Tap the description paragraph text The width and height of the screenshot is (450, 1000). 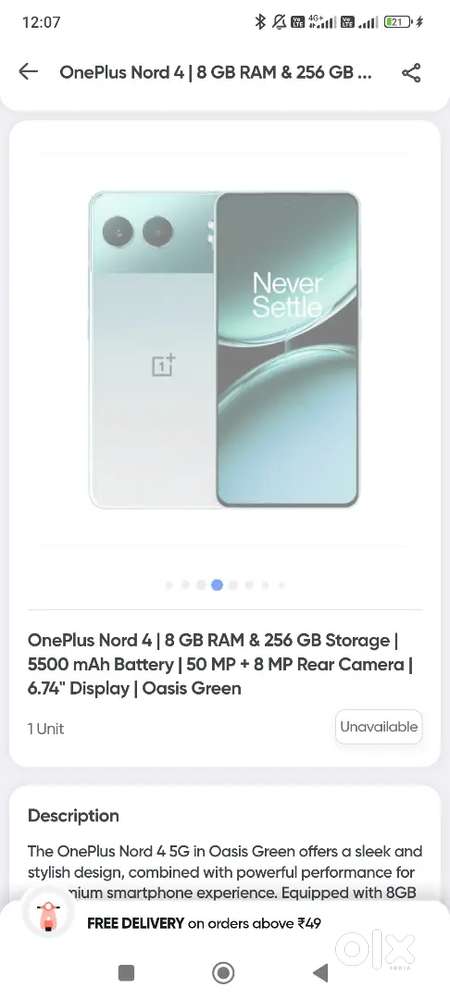coord(225,872)
